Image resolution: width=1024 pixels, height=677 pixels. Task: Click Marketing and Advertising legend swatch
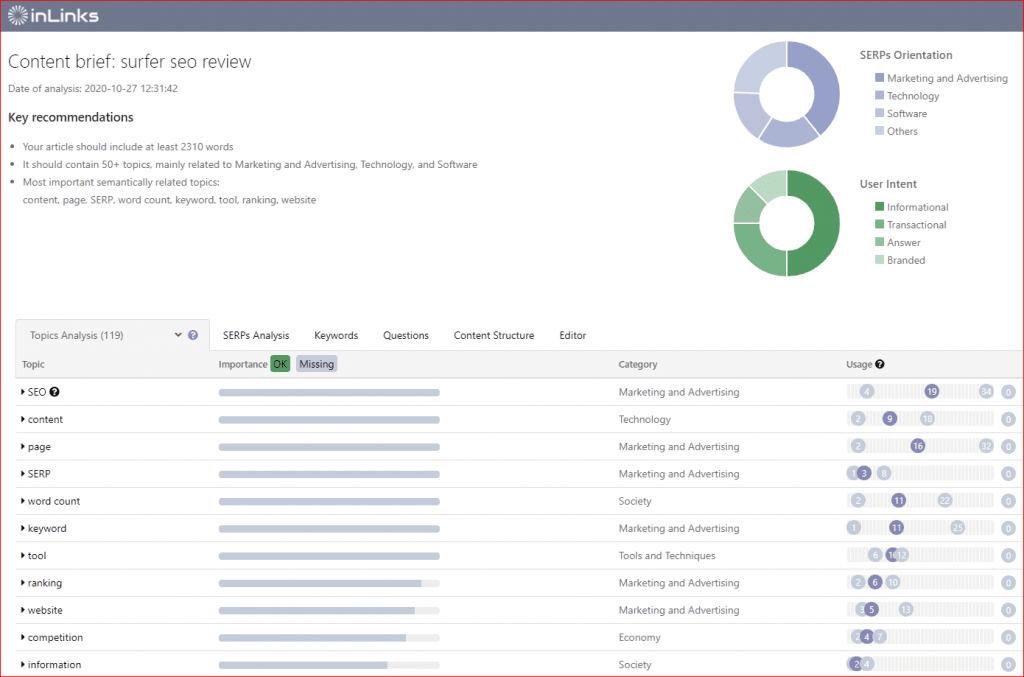pyautogui.click(x=879, y=78)
